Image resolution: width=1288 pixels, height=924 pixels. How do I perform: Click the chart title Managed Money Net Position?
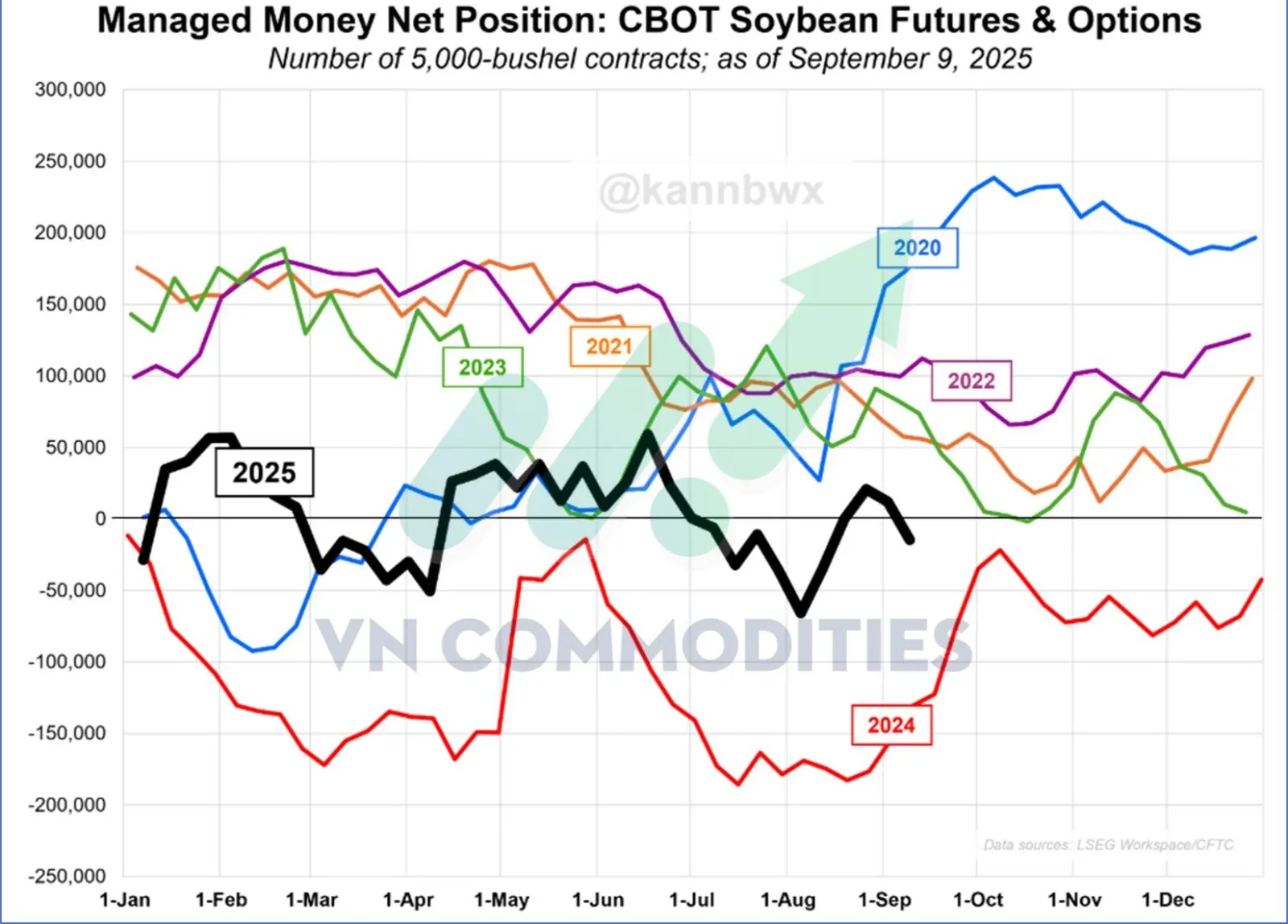649,21
